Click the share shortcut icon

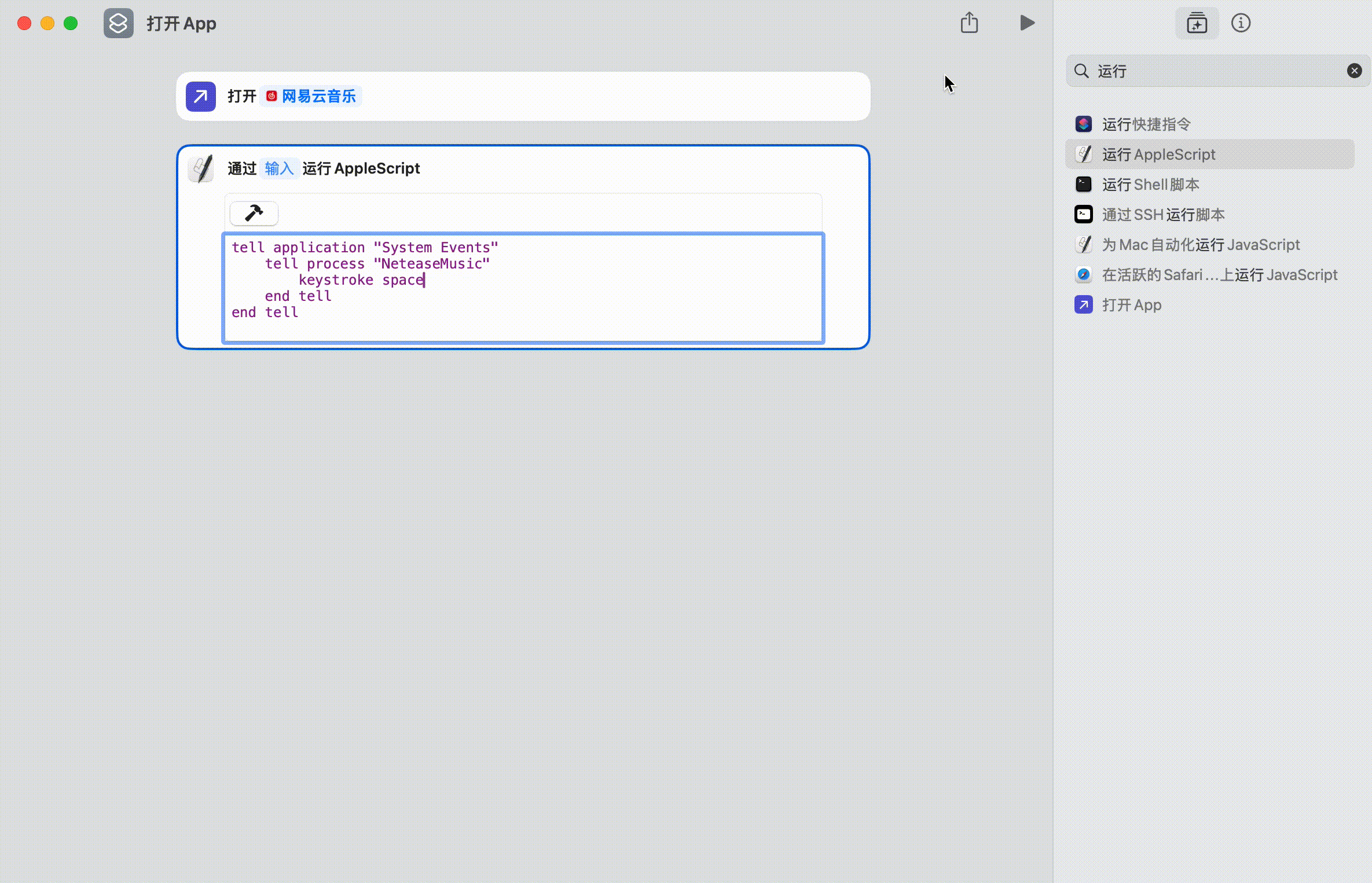click(x=969, y=23)
